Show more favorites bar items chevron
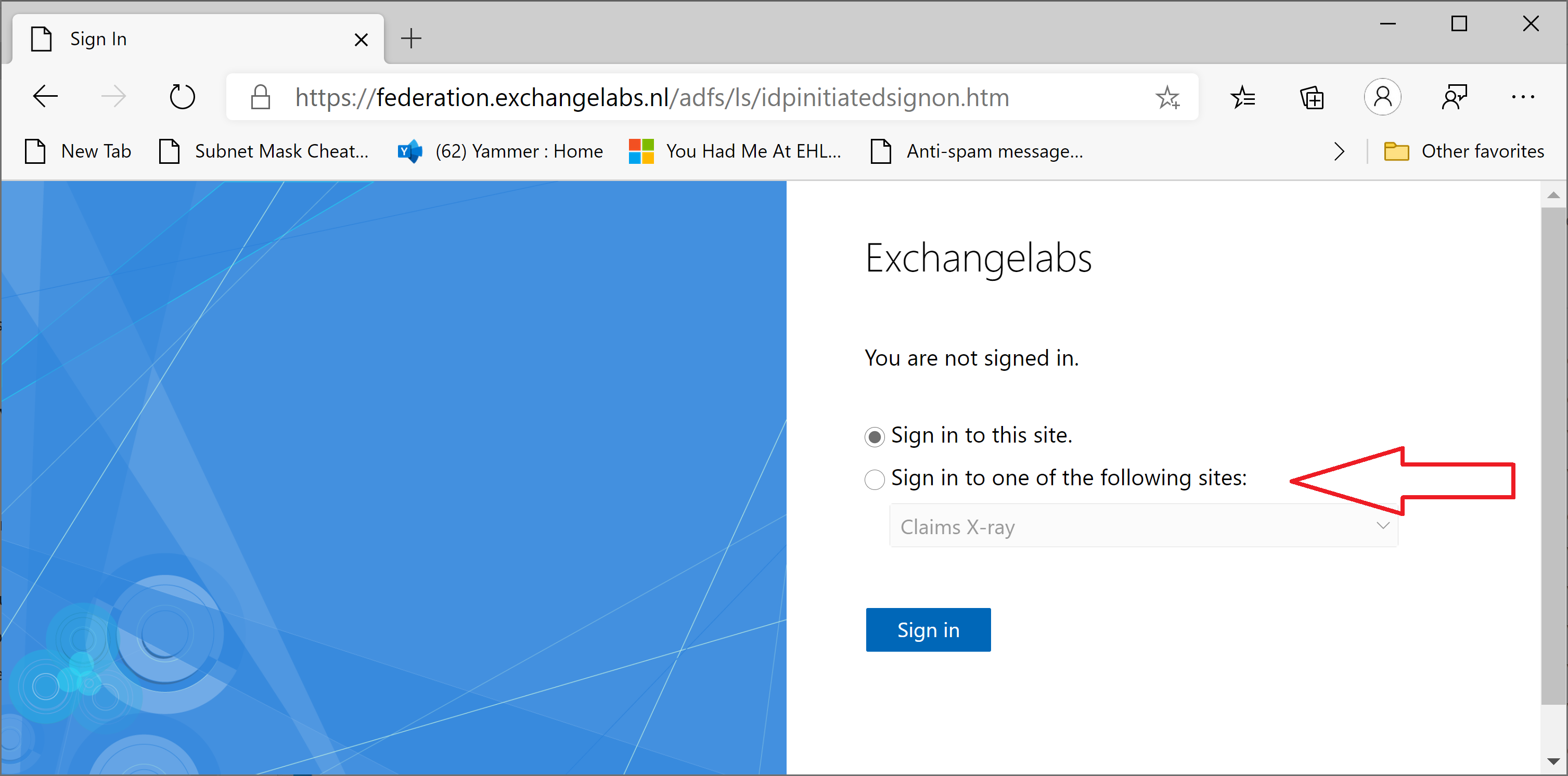The image size is (1568, 776). (1339, 151)
